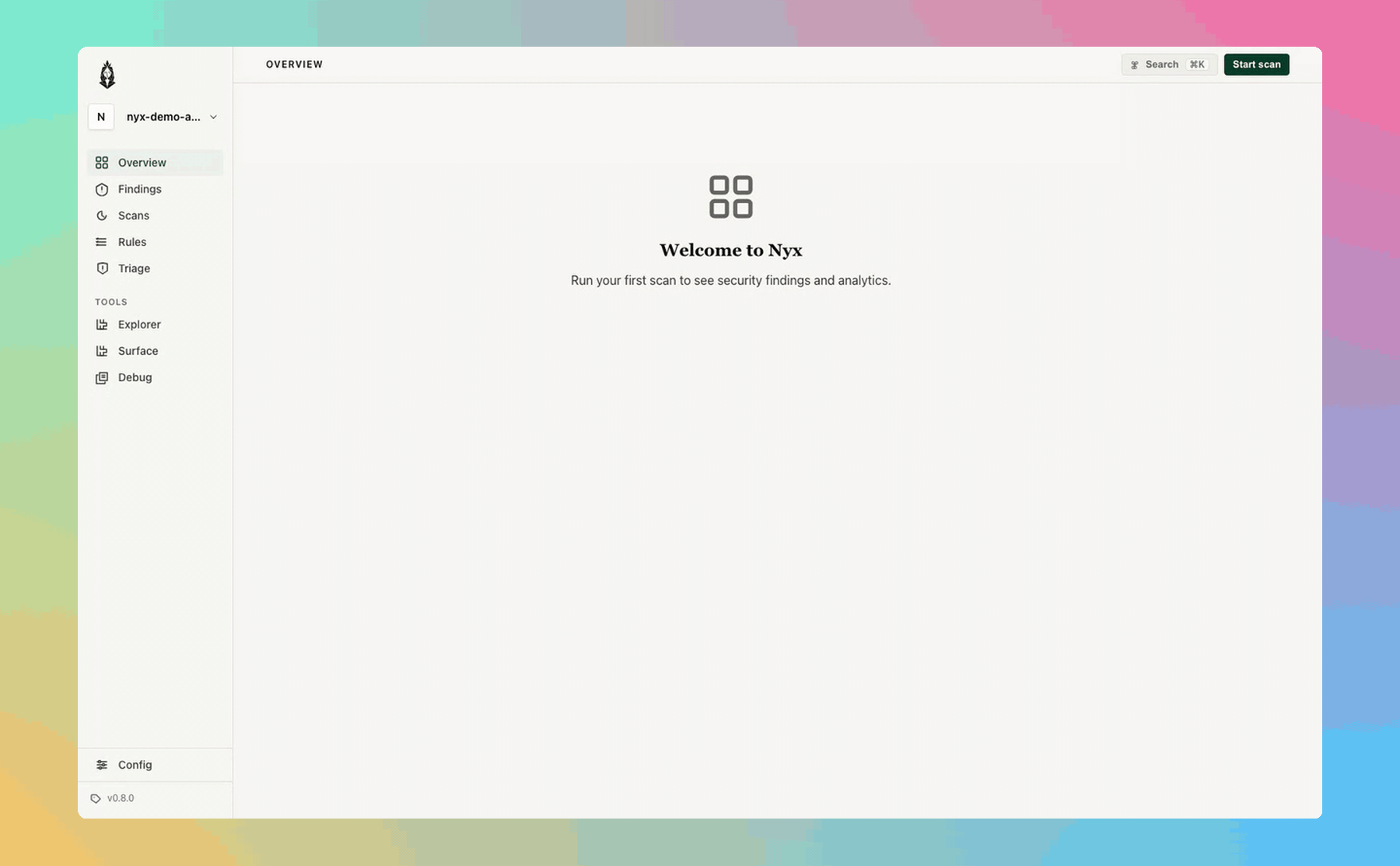Image resolution: width=1400 pixels, height=866 pixels.
Task: Go to Findings page
Action: [x=155, y=189]
